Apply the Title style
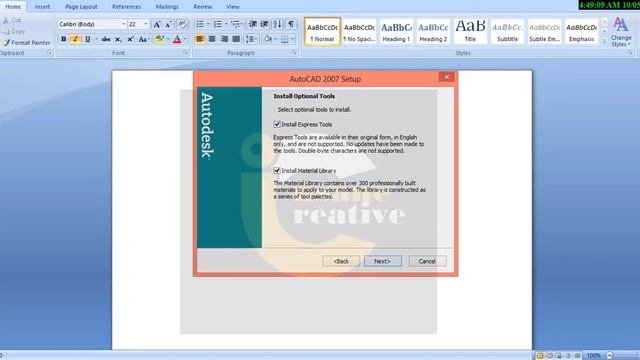Screen dimensions: 640x360 point(470,31)
